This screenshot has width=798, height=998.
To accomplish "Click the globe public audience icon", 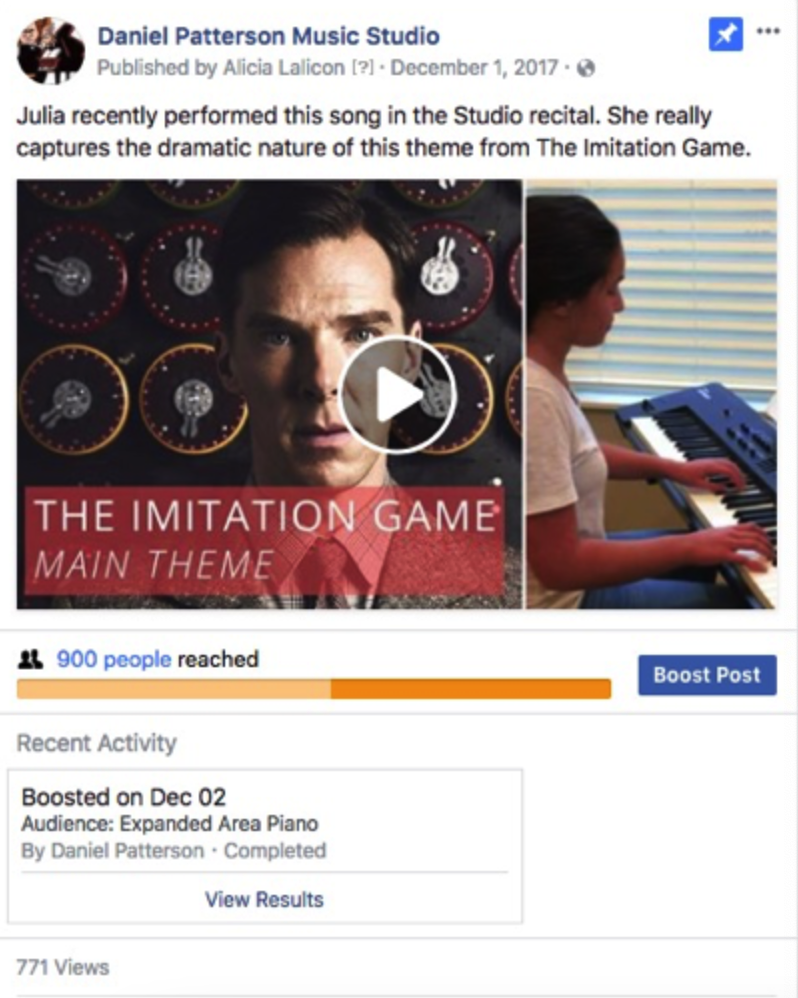I will click(x=585, y=68).
